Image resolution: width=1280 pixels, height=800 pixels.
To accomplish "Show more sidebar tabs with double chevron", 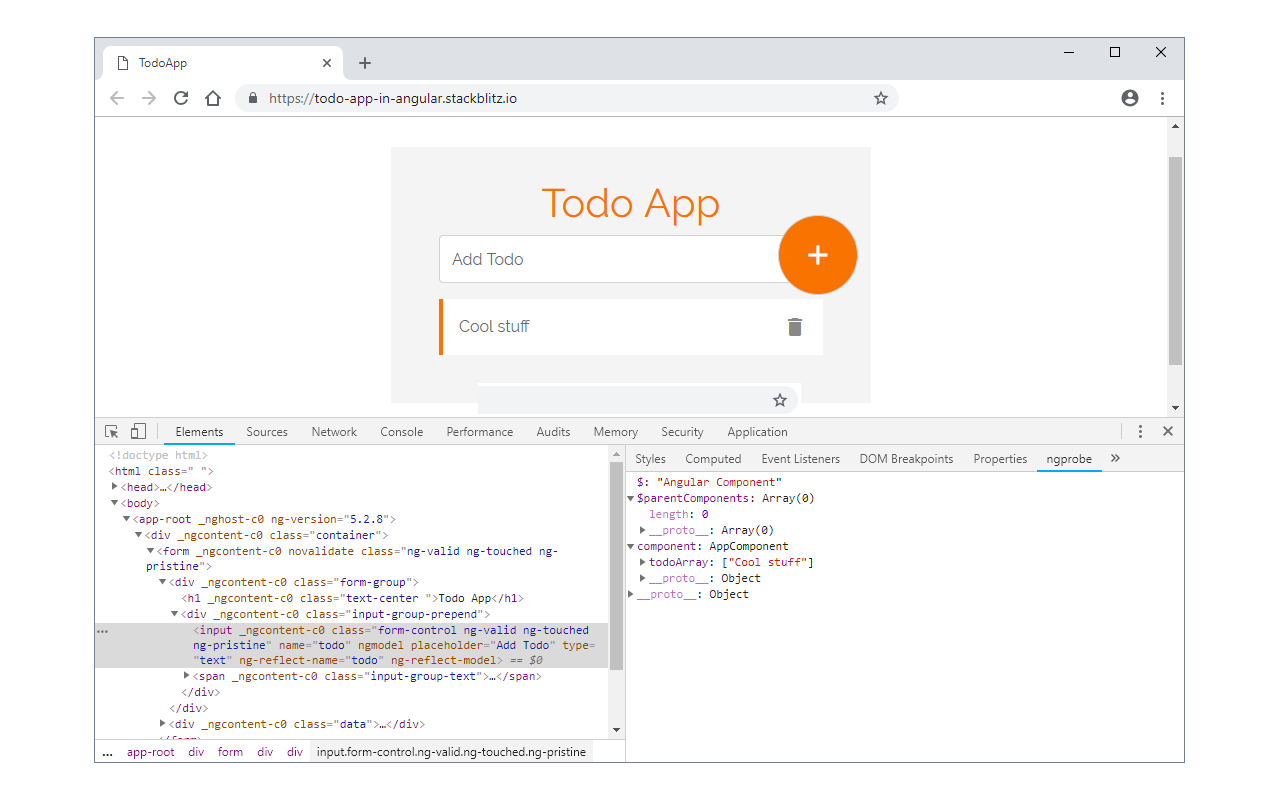I will (1116, 458).
